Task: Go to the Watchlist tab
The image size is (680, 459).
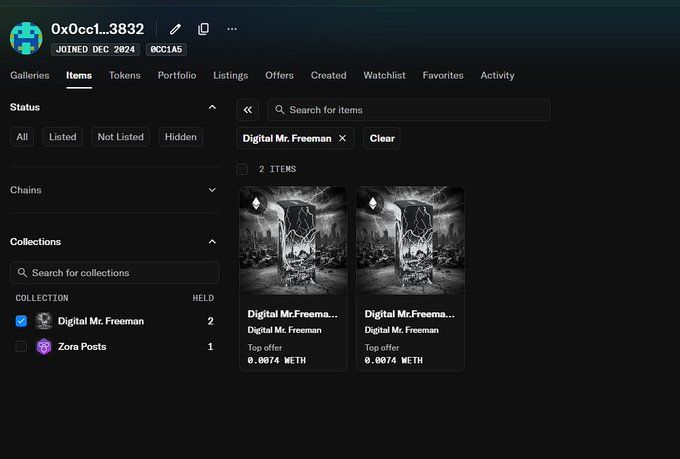Action: (384, 75)
